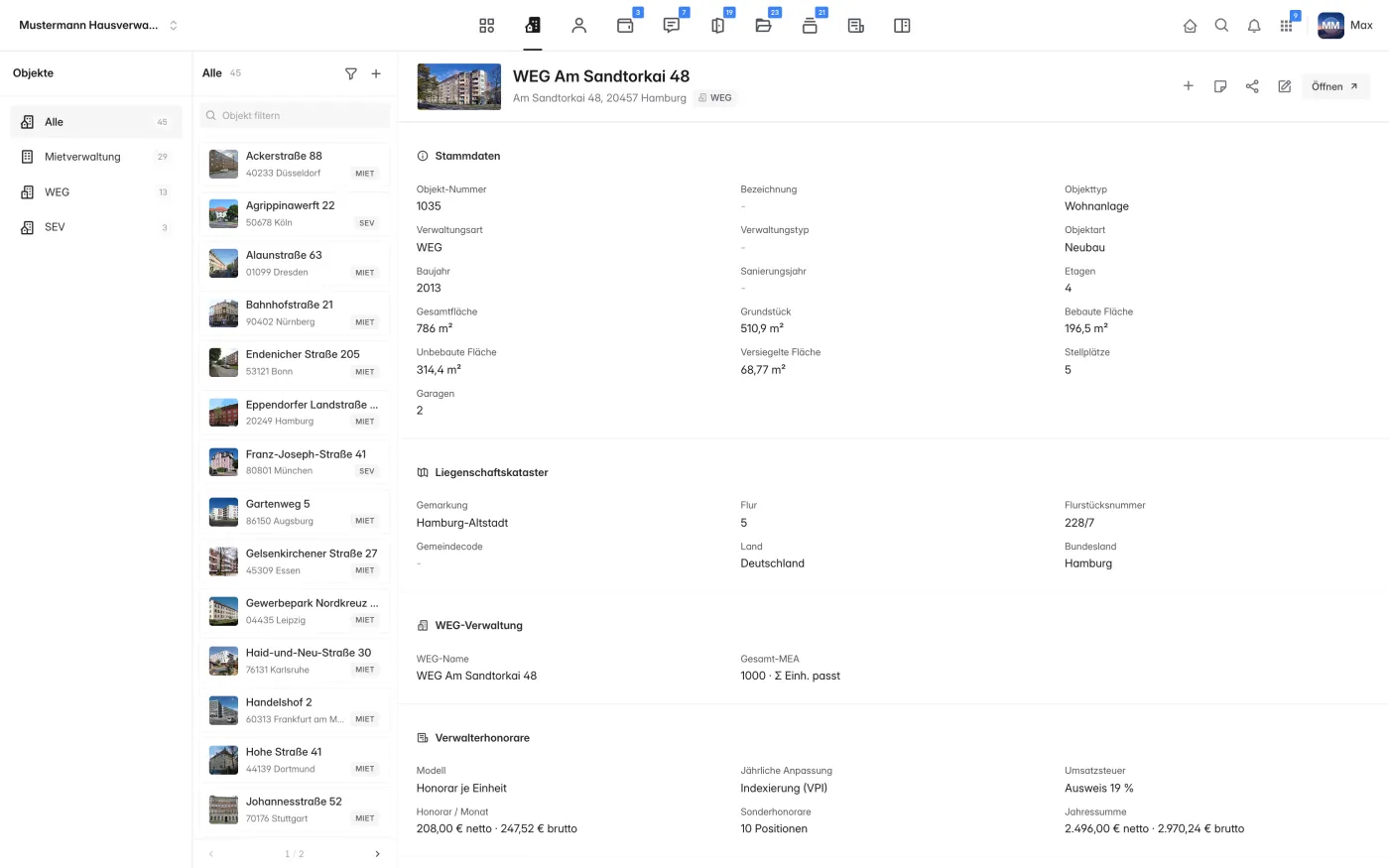1389x868 pixels.
Task: Open the Max user profile avatar
Action: click(x=1330, y=26)
